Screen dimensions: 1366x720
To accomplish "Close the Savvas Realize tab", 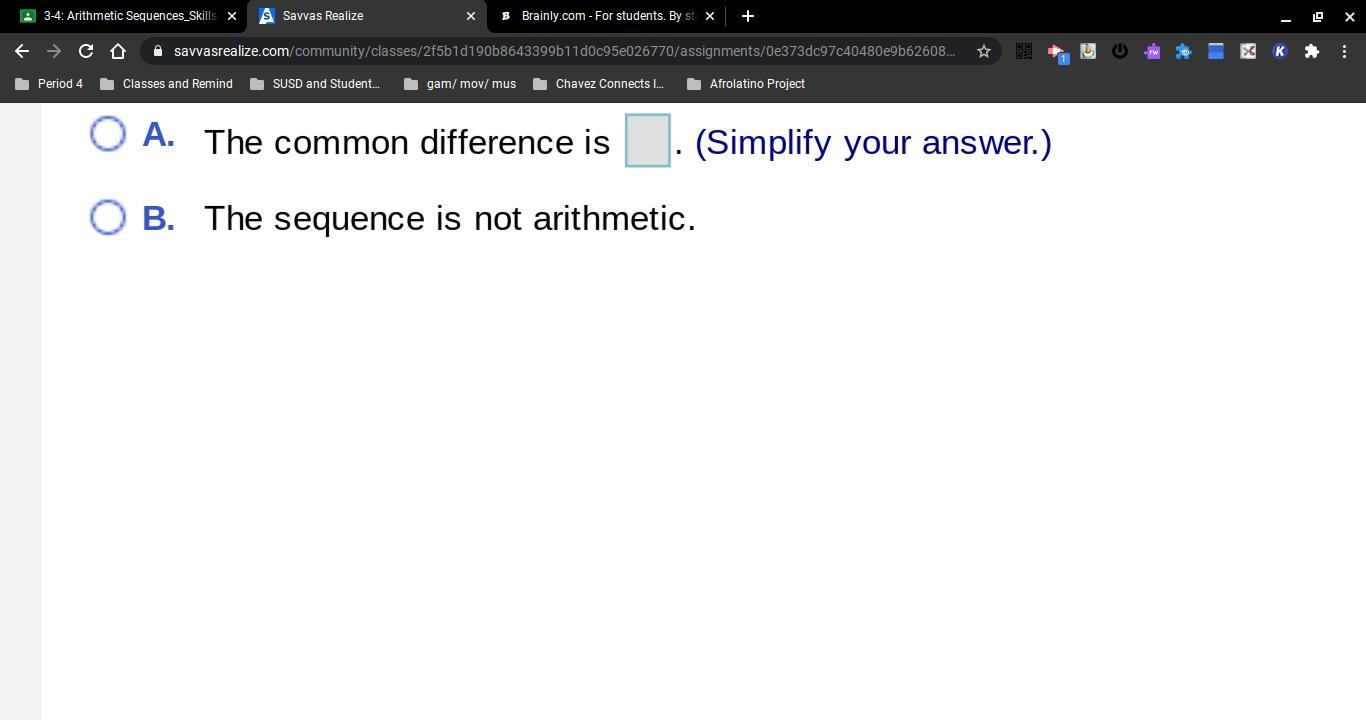I will (471, 16).
